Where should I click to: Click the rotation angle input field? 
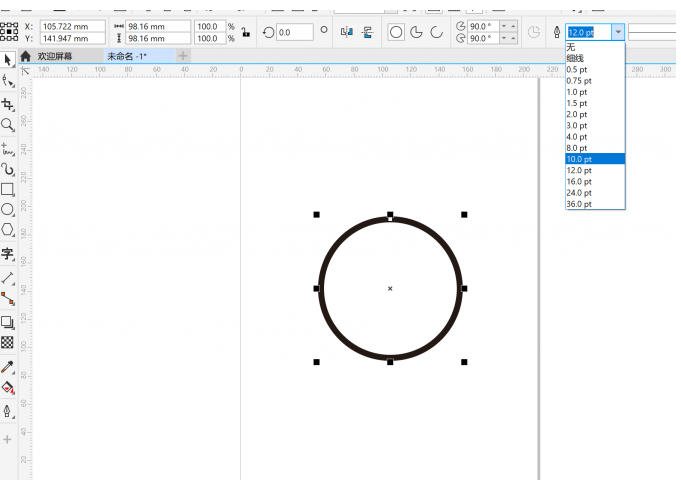coord(294,32)
